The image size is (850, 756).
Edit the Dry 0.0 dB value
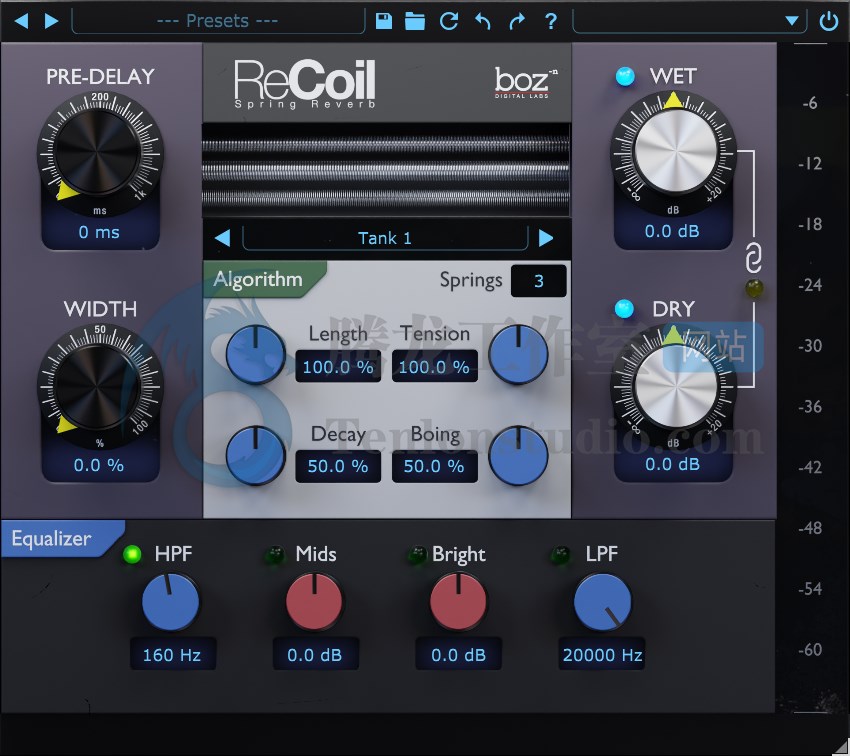673,464
